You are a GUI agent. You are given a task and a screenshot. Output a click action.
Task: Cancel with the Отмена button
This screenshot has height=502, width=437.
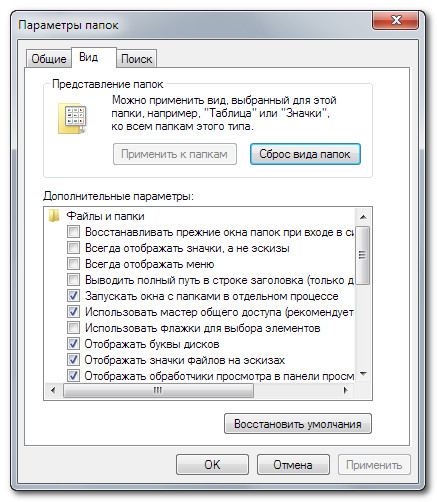[293, 464]
